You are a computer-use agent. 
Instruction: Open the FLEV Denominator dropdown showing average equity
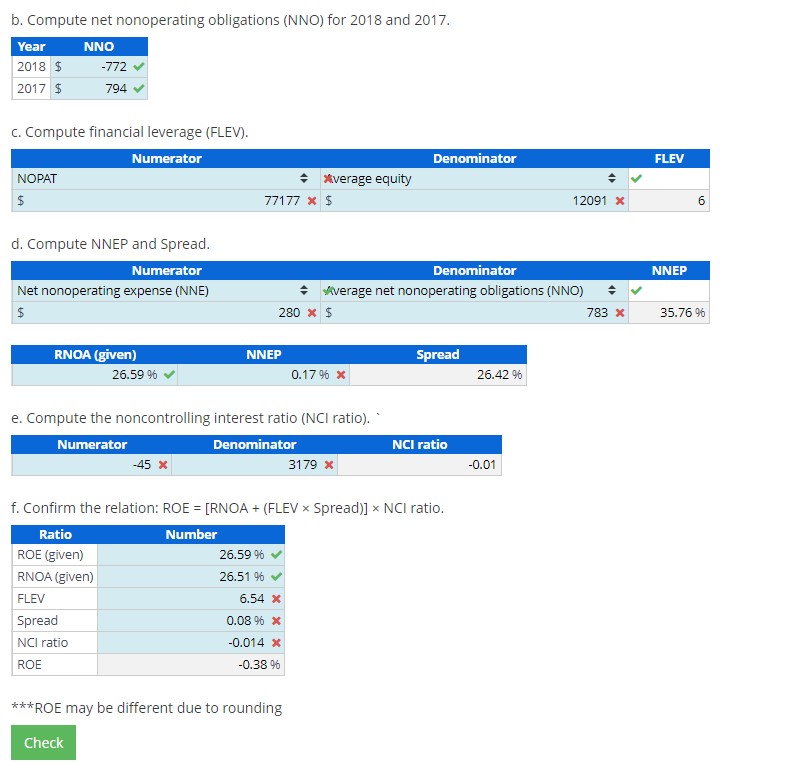(x=474, y=179)
